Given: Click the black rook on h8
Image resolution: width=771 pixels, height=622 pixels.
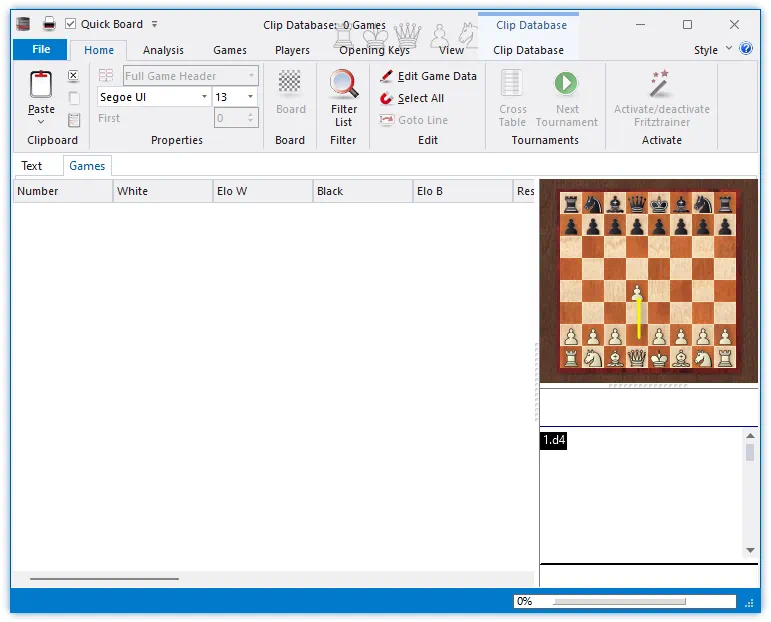Looking at the screenshot, I should click(725, 204).
